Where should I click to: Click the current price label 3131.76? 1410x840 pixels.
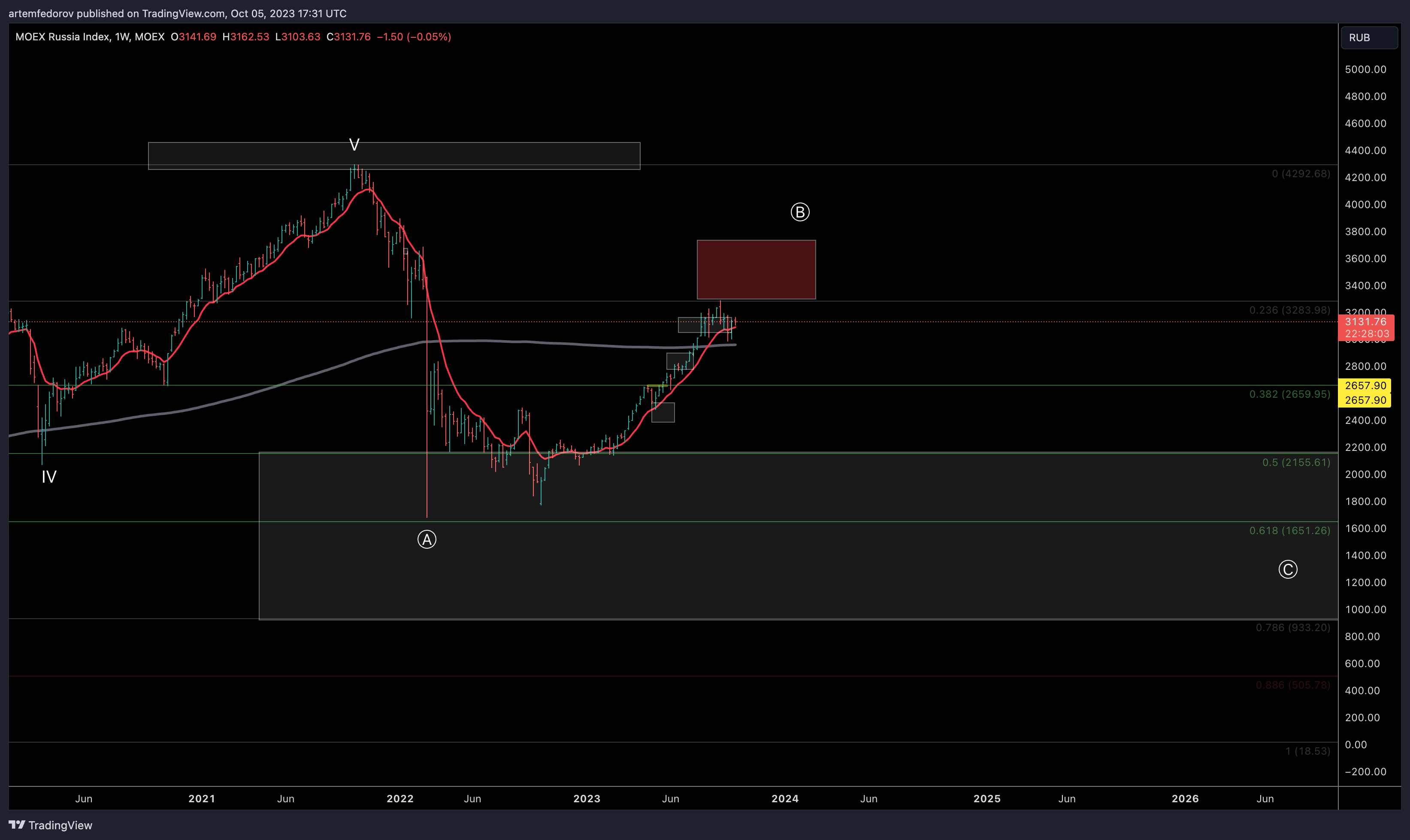click(x=1365, y=321)
